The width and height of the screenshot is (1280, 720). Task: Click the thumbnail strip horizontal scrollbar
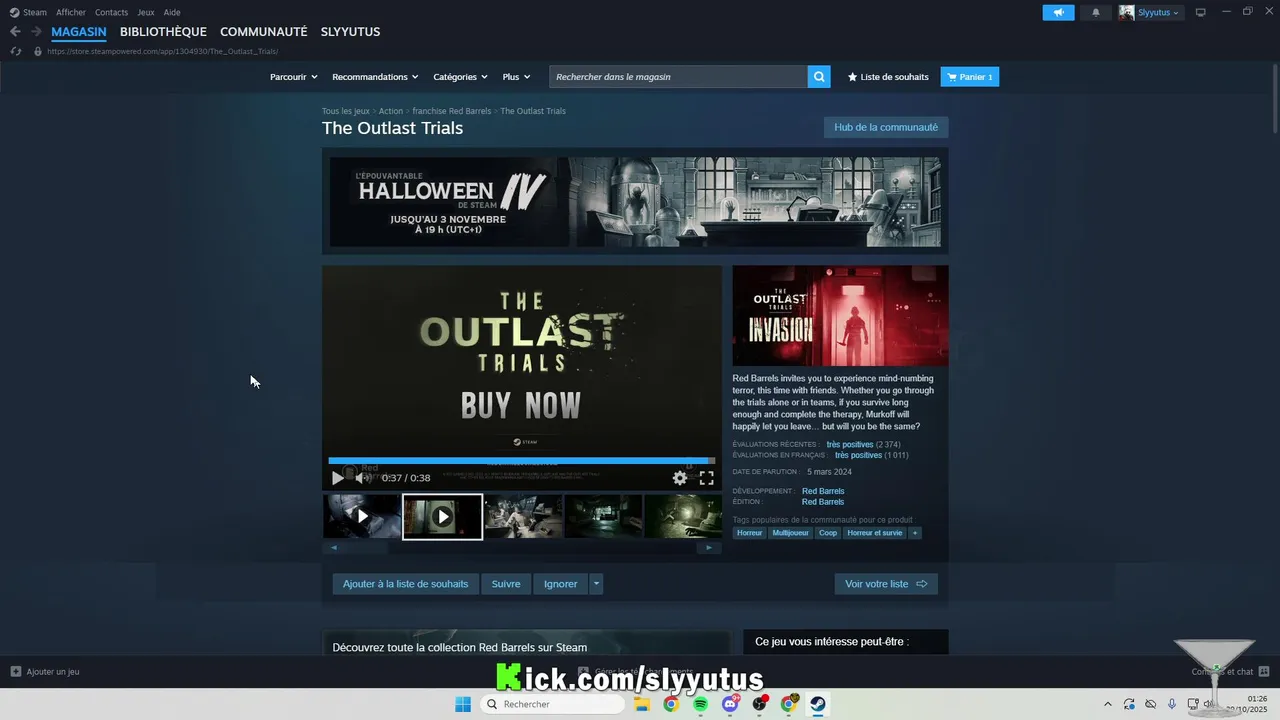521,548
